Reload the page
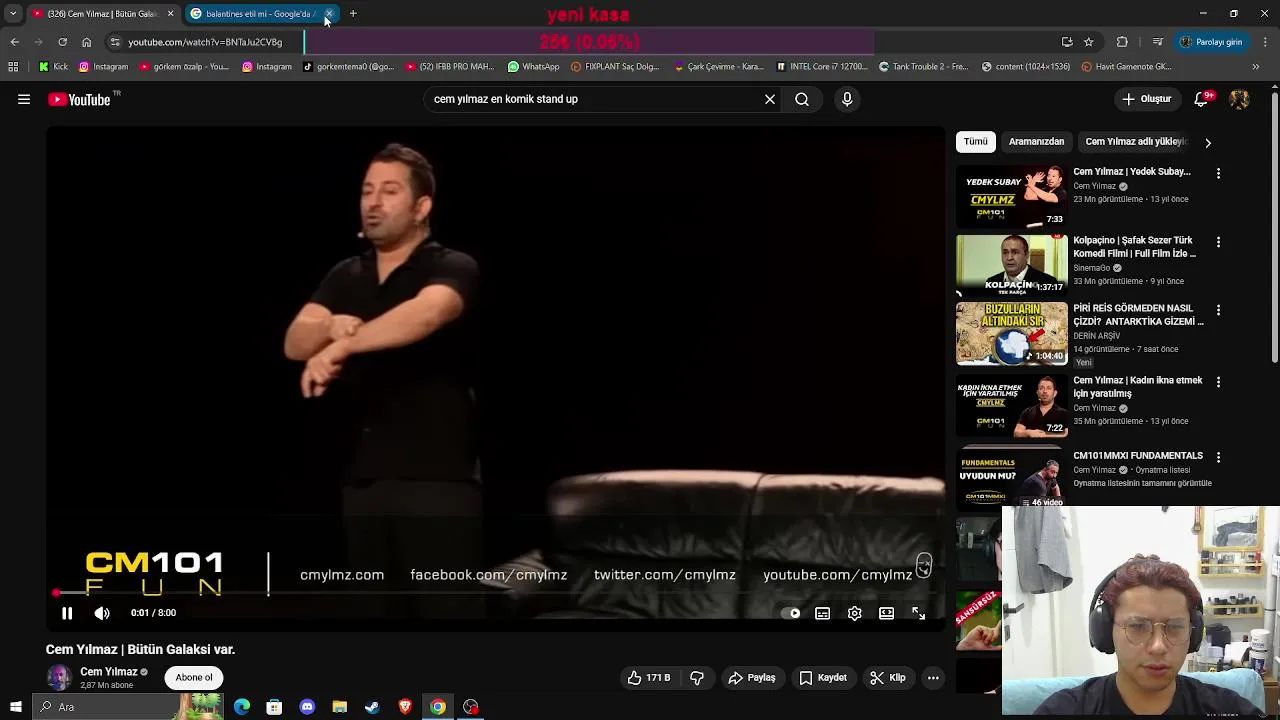Image resolution: width=1280 pixels, height=720 pixels. click(x=62, y=42)
